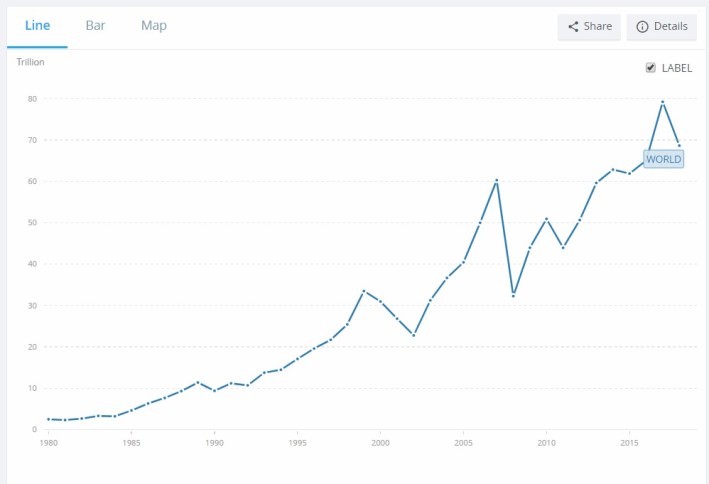This screenshot has width=709, height=484.
Task: Switch to the Map tab
Action: pos(154,25)
